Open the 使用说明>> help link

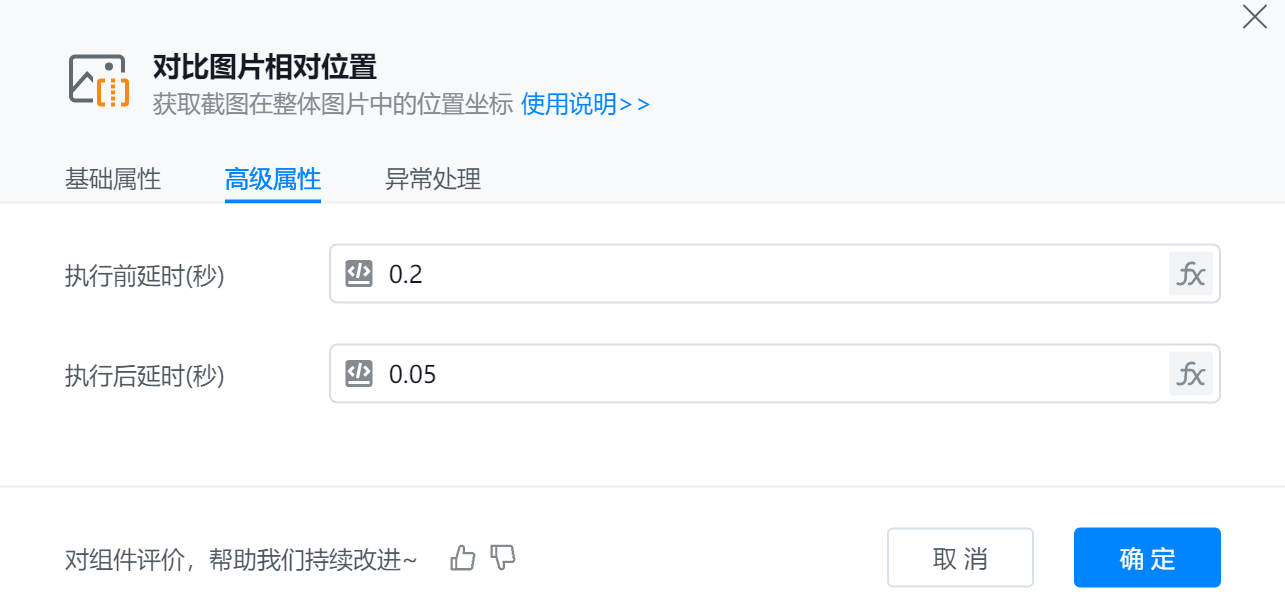(x=585, y=104)
